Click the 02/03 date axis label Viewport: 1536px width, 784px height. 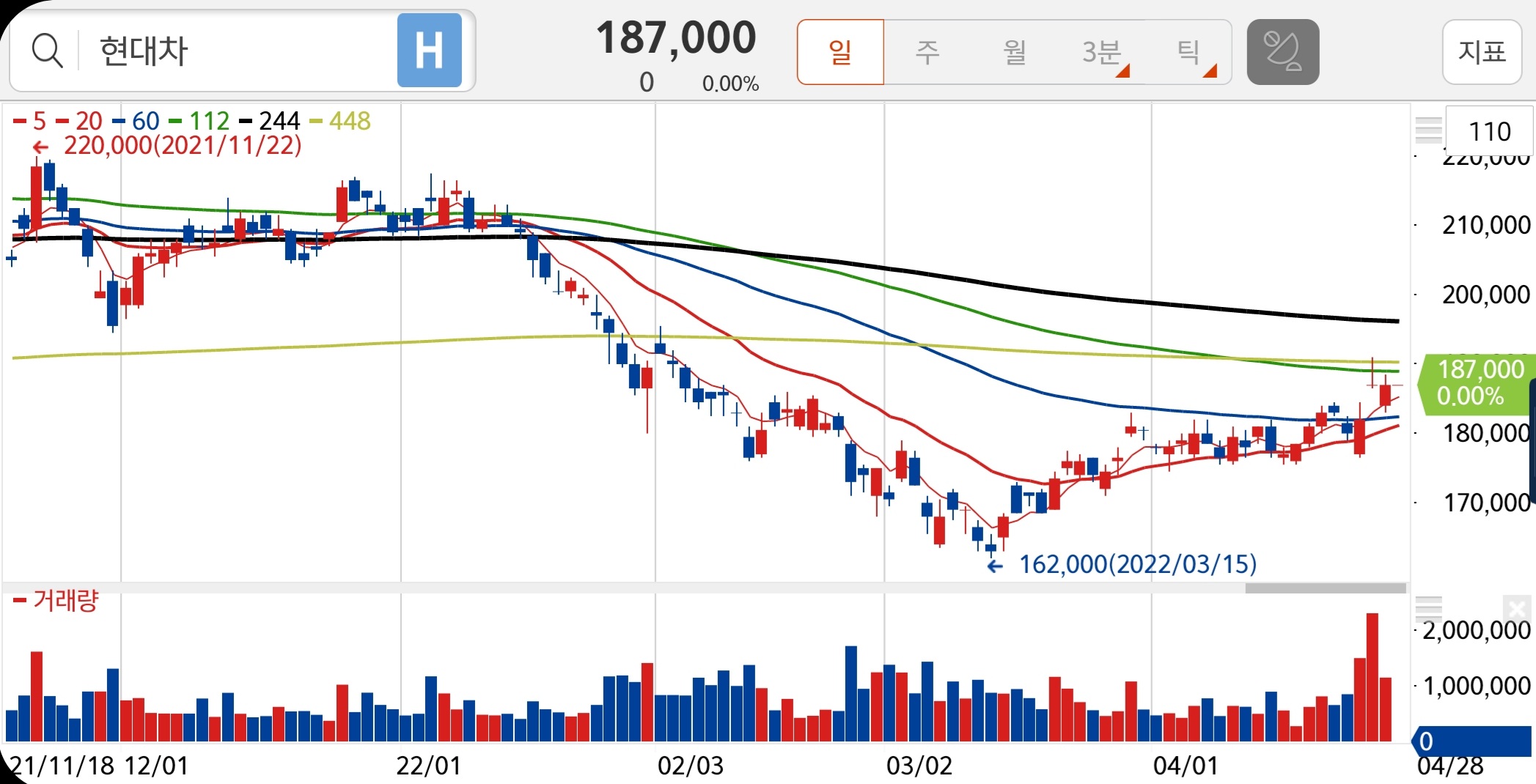coord(690,766)
